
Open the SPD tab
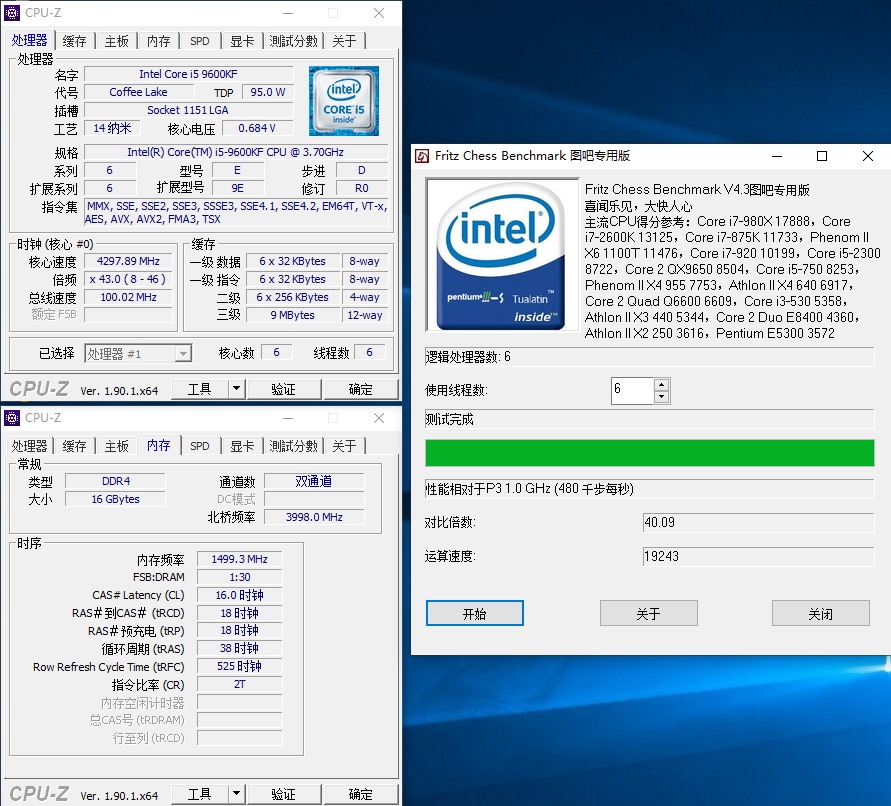[x=199, y=41]
